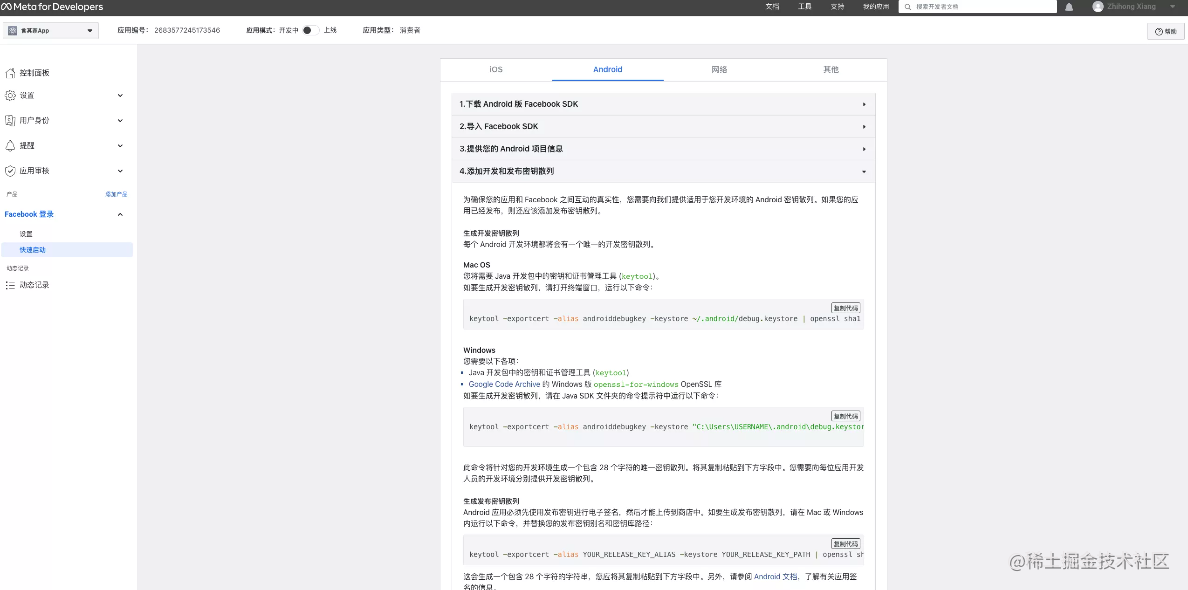Toggle the 应用模式 switch to 上线
1188x590 pixels.
click(x=309, y=29)
